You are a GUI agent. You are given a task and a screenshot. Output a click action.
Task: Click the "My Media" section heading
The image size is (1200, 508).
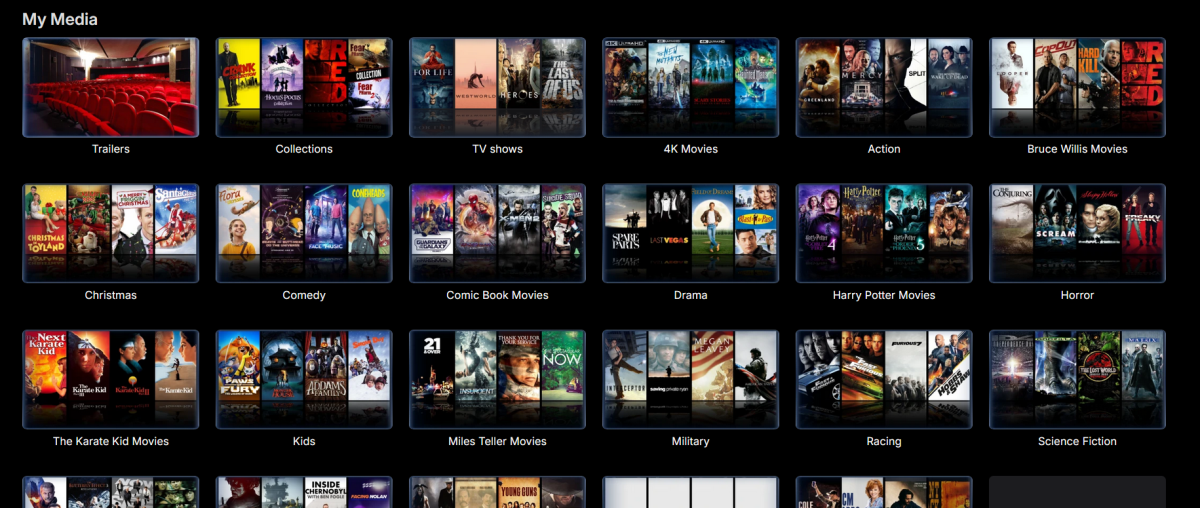60,19
